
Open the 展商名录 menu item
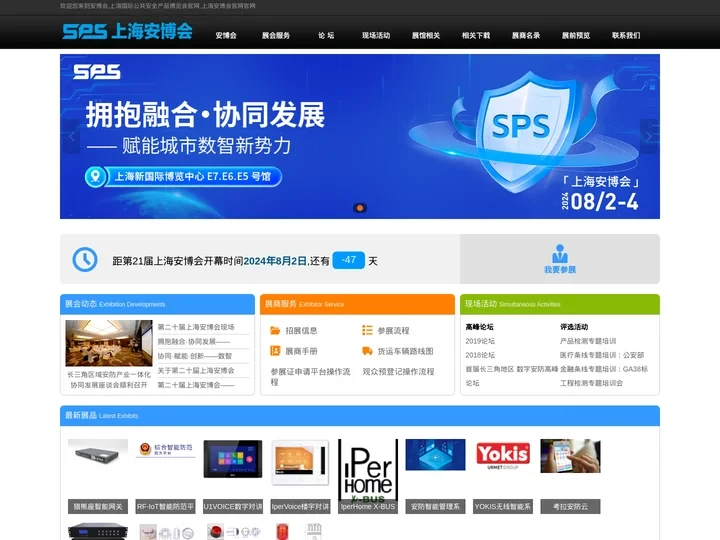point(526,35)
